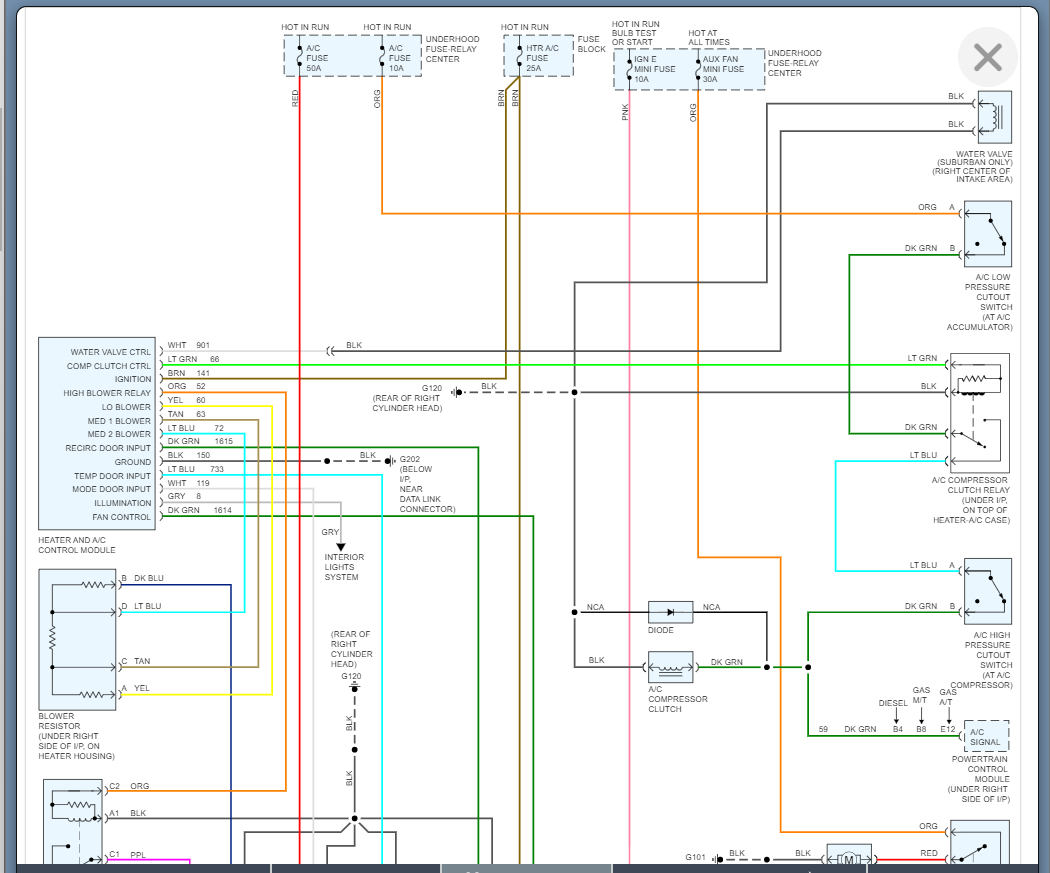The image size is (1050, 873).
Task: Click the 'A/C FUSE 10A' label
Action: [399, 58]
